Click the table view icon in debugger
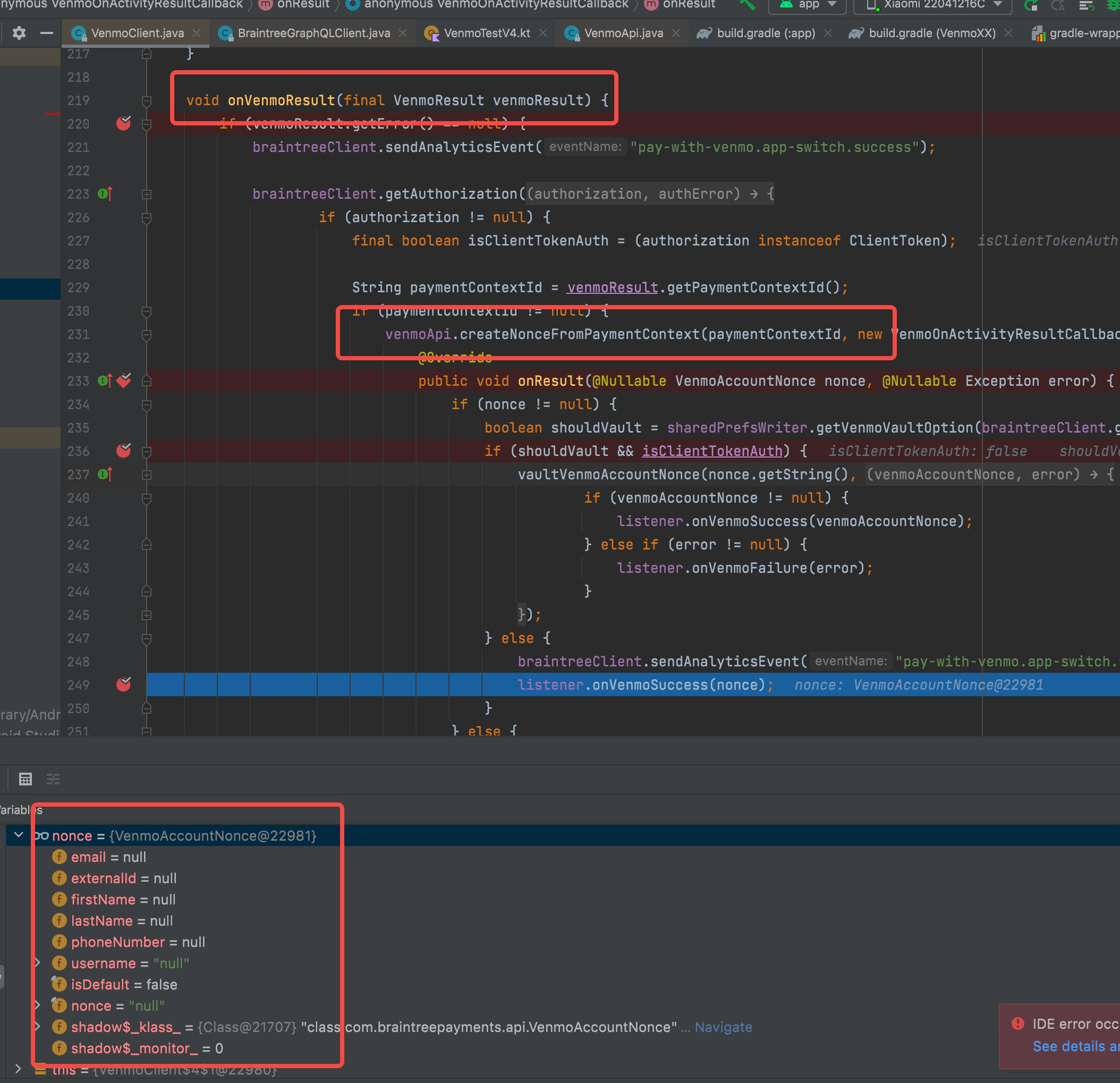This screenshot has width=1120, height=1083. tap(25, 779)
